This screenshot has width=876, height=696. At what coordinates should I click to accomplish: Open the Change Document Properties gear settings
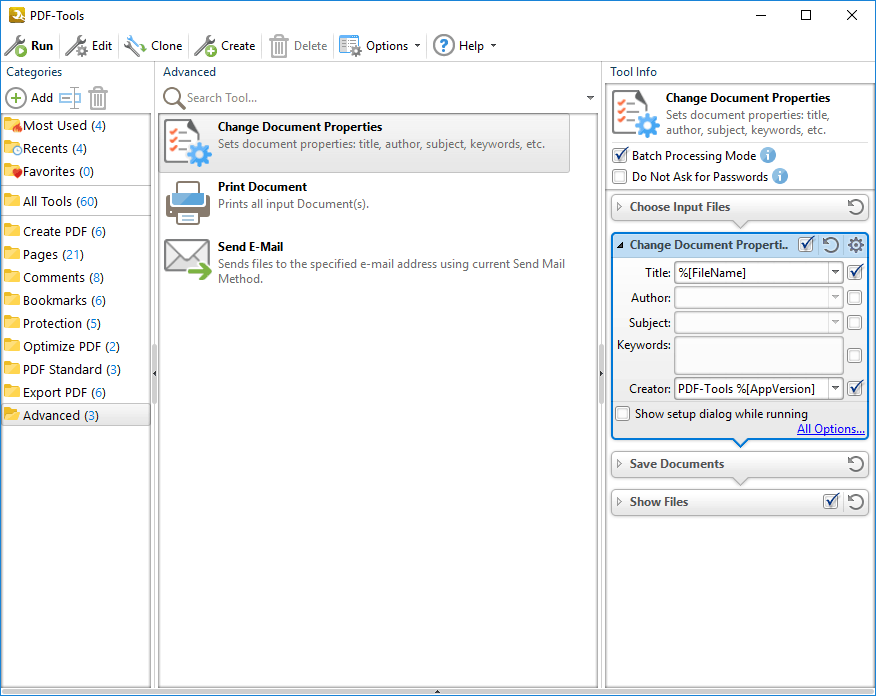point(855,245)
